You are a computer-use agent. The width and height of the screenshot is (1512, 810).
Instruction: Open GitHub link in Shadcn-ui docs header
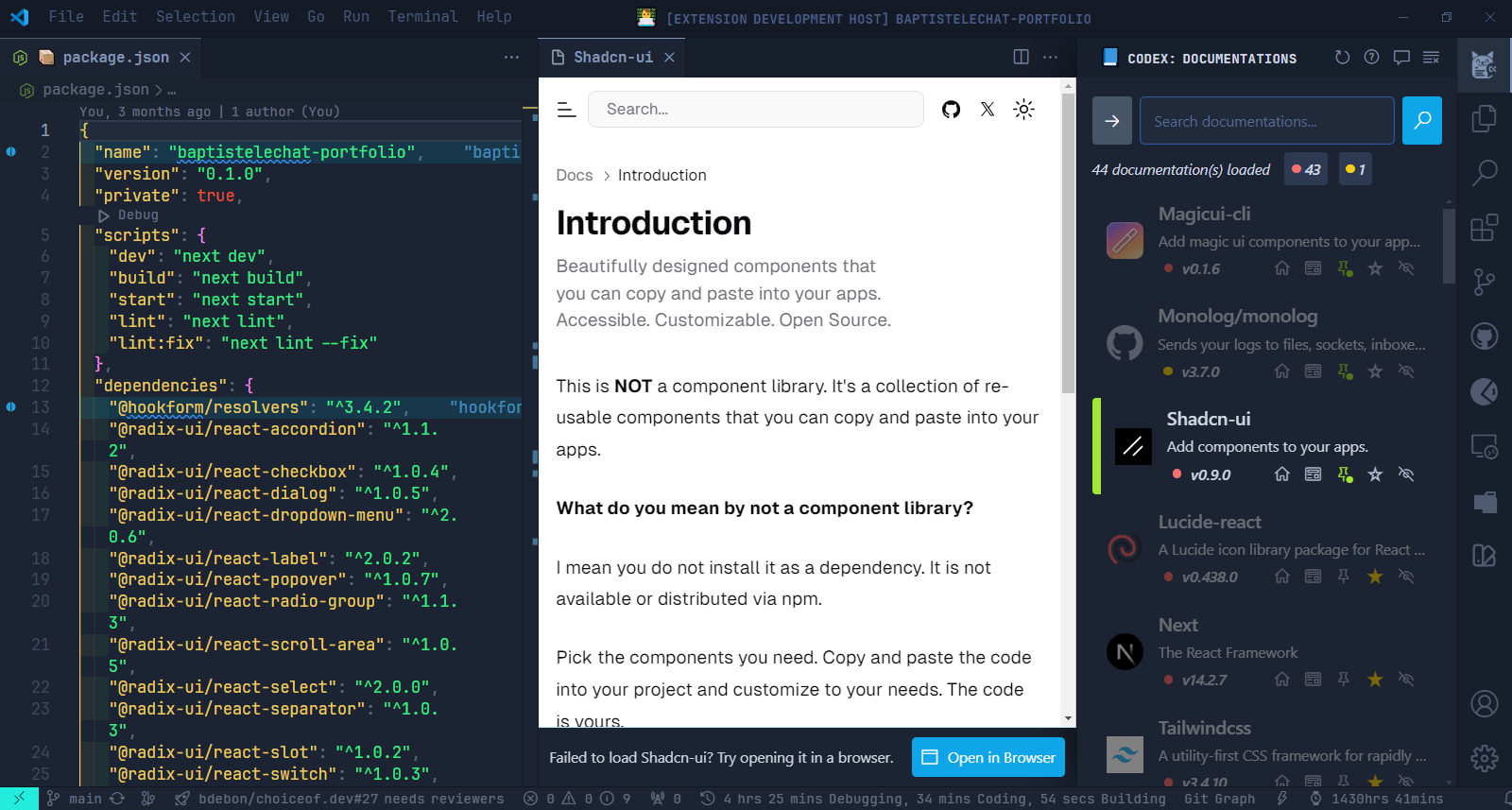[x=951, y=110]
